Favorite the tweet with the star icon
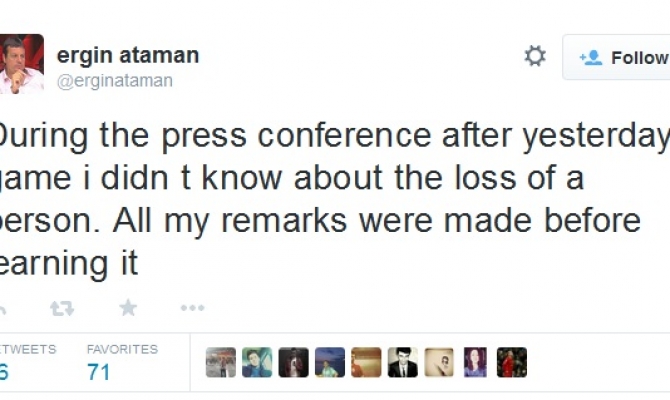The image size is (670, 400). pyautogui.click(x=128, y=308)
